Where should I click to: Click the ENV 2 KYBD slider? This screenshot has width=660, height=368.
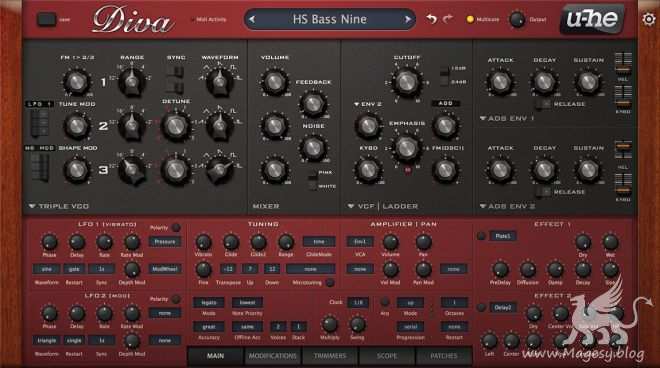623,184
